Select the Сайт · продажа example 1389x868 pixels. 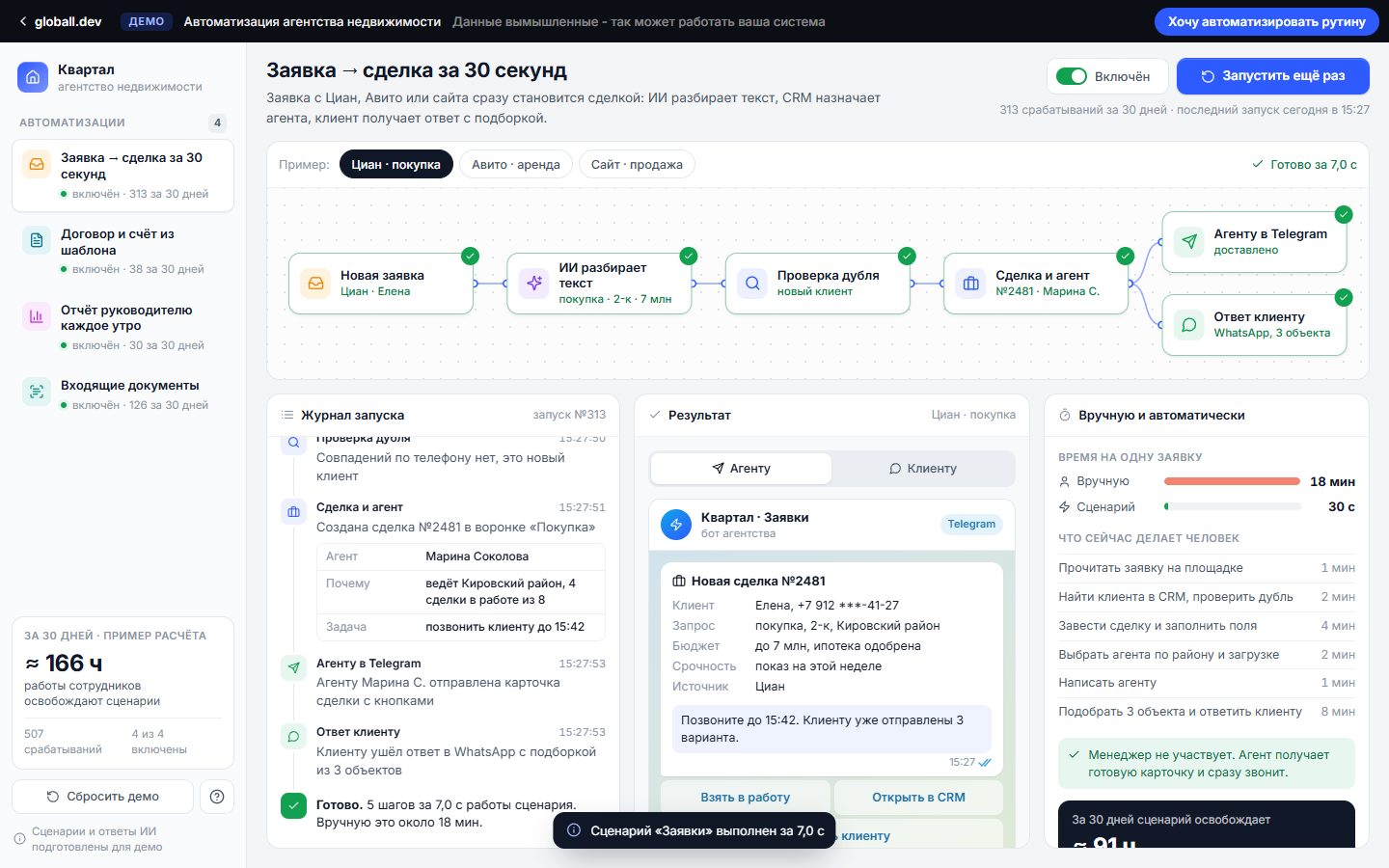637,165
